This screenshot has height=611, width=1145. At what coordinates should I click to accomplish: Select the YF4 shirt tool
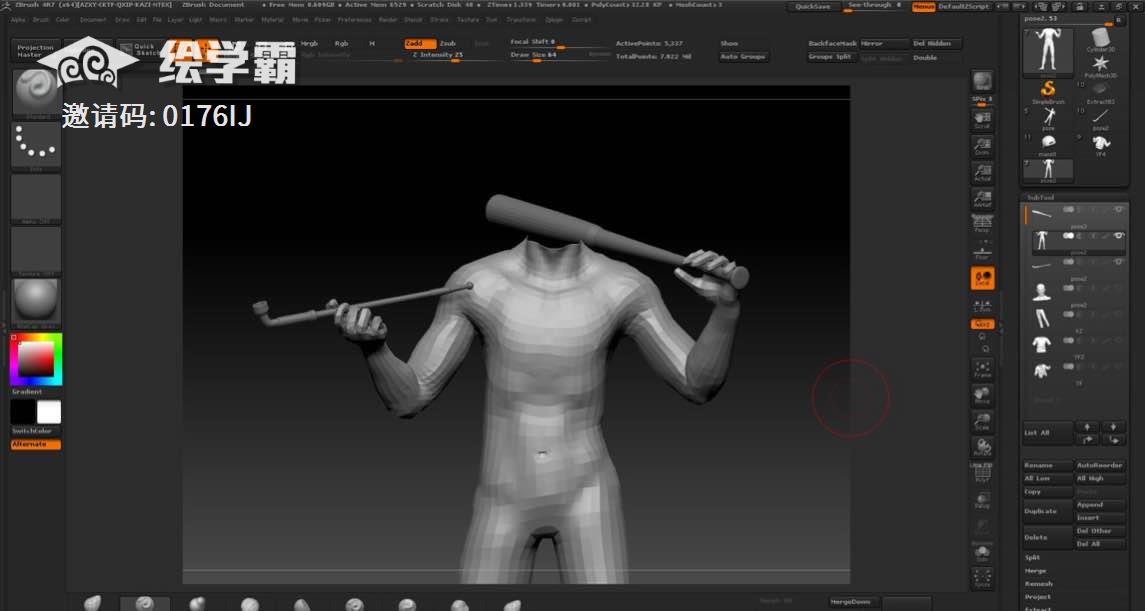(x=1100, y=145)
